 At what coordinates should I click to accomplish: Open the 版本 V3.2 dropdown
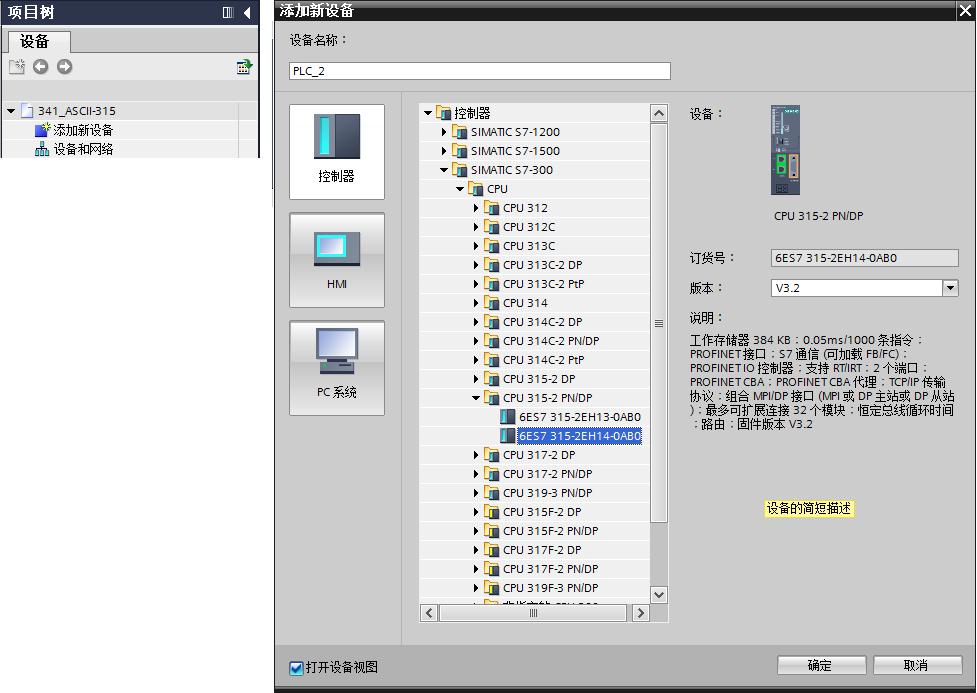click(x=950, y=288)
